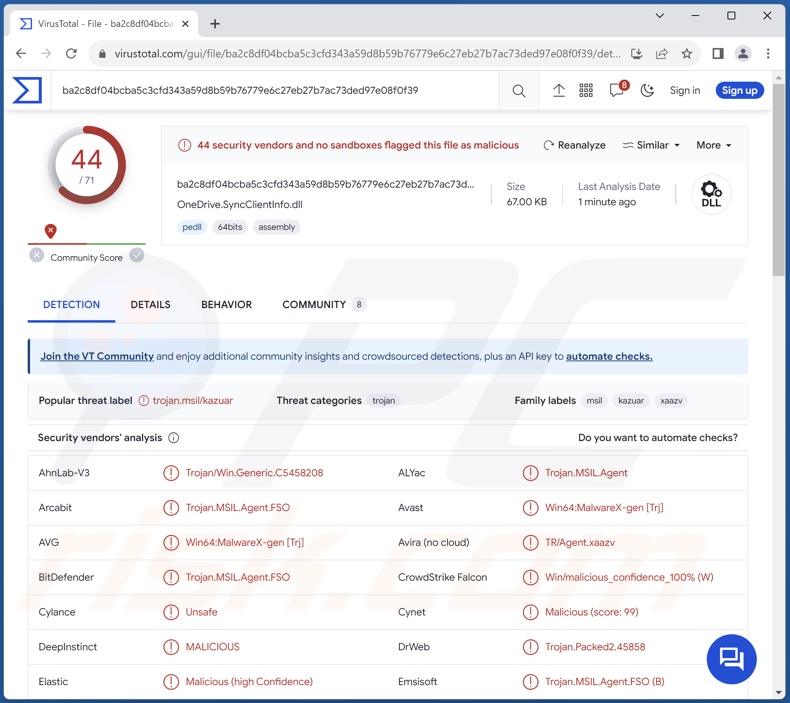Click the address bar URL
Screen dimensions: 790x703
tap(367, 54)
